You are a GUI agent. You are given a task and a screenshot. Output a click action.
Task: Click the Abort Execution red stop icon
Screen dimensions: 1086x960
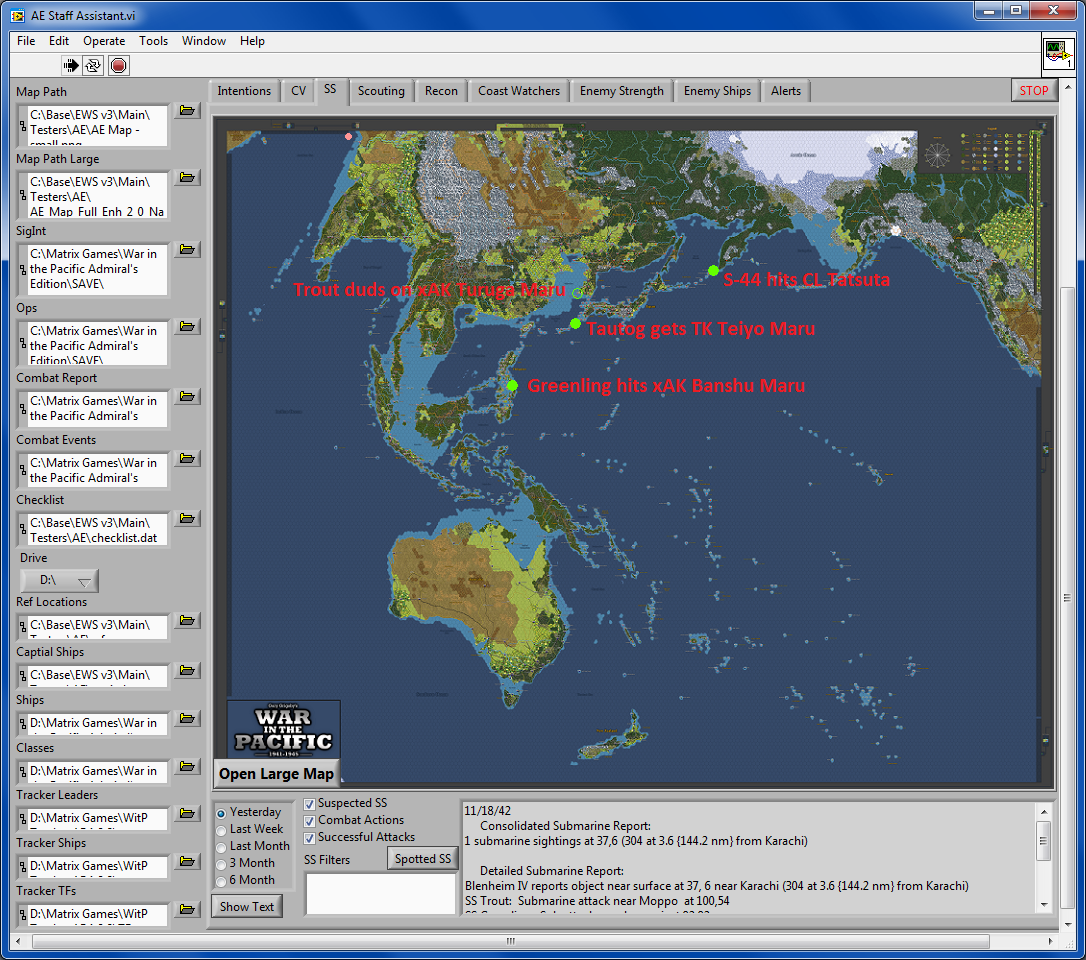tap(118, 66)
